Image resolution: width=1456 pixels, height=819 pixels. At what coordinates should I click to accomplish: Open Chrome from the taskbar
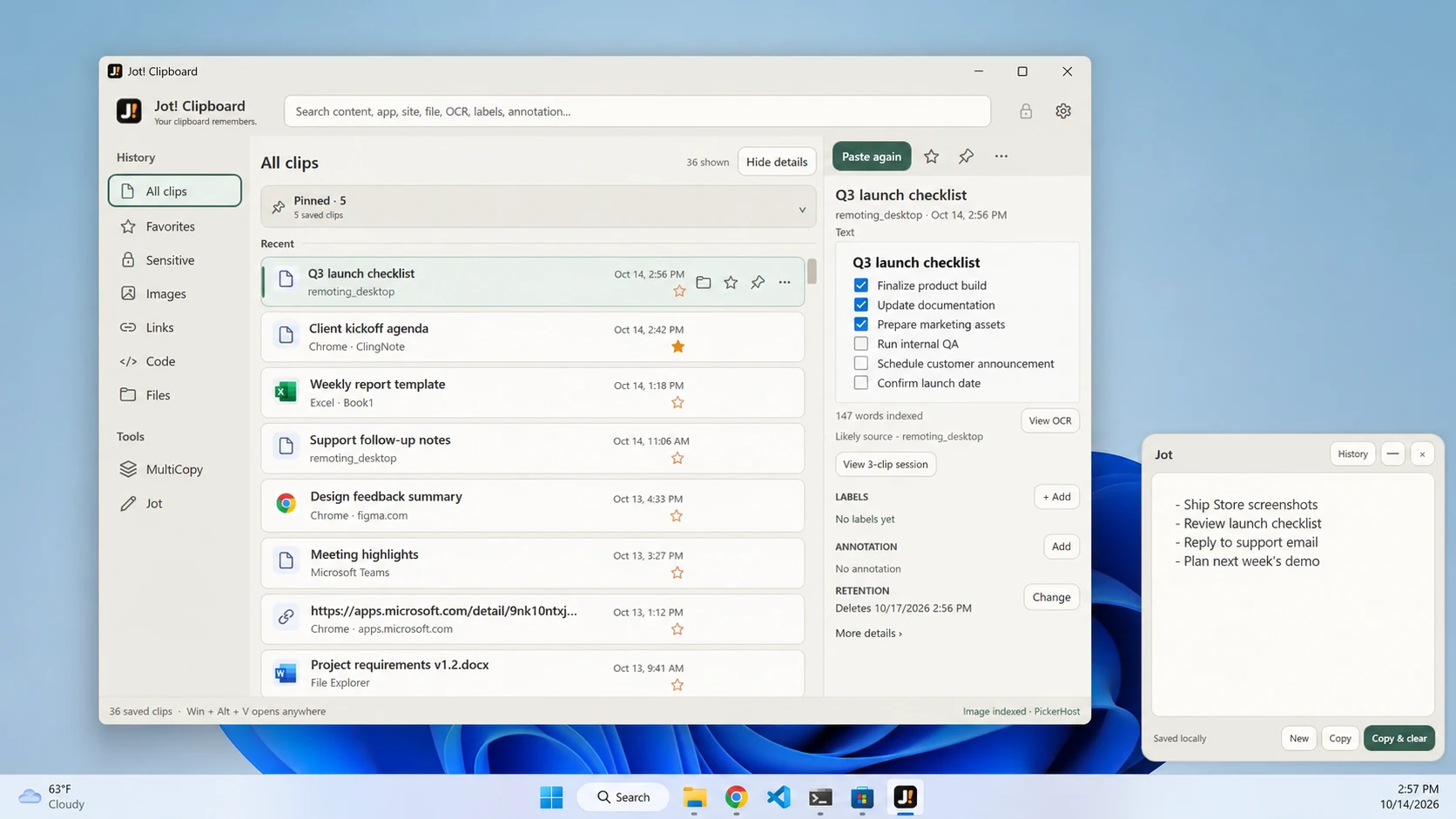tap(737, 797)
